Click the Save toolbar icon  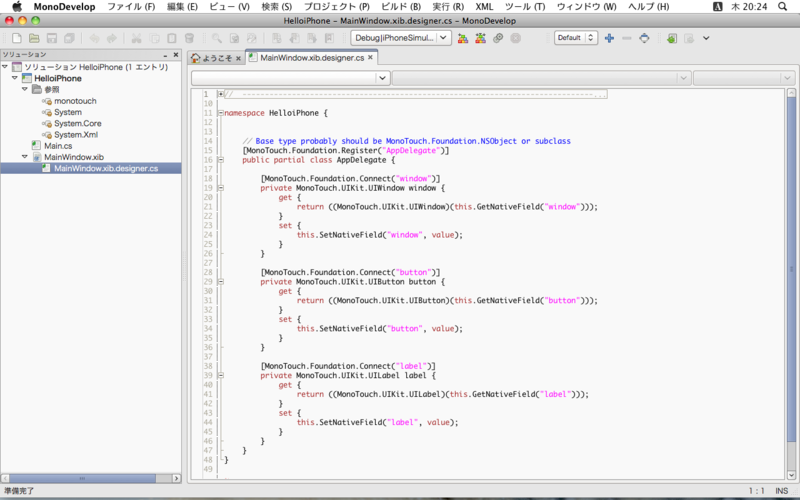(x=52, y=38)
